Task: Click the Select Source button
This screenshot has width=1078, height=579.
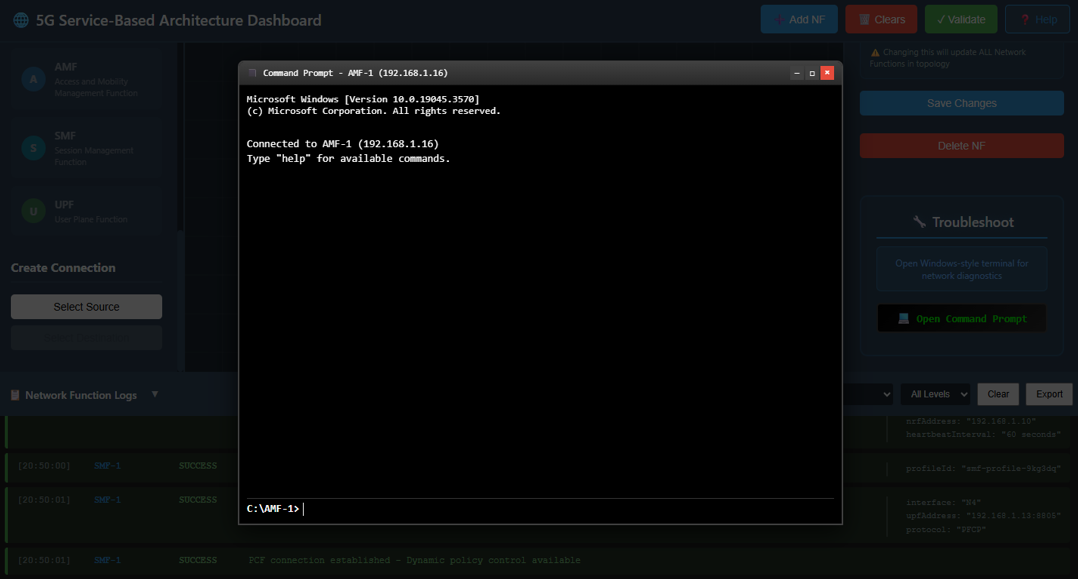Action: point(85,306)
